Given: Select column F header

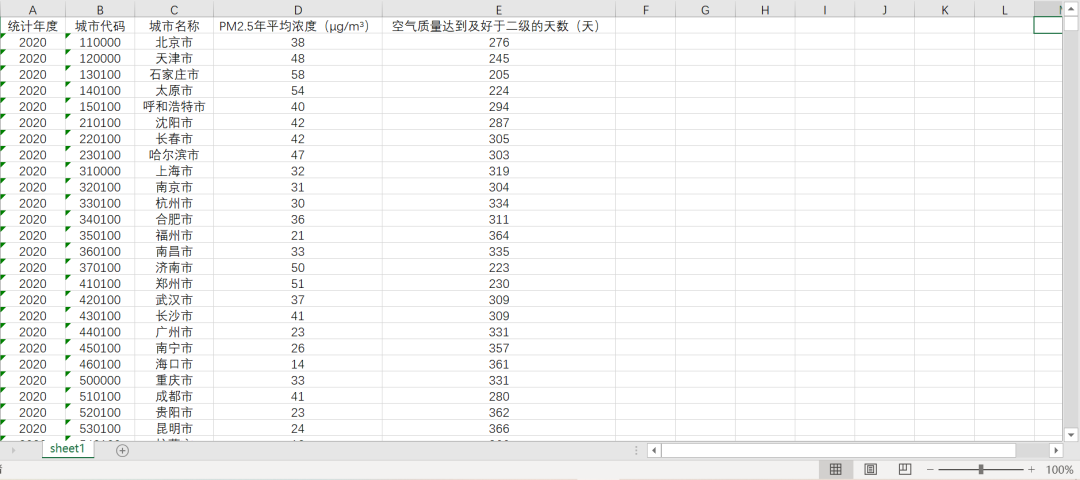Looking at the screenshot, I should (x=645, y=10).
